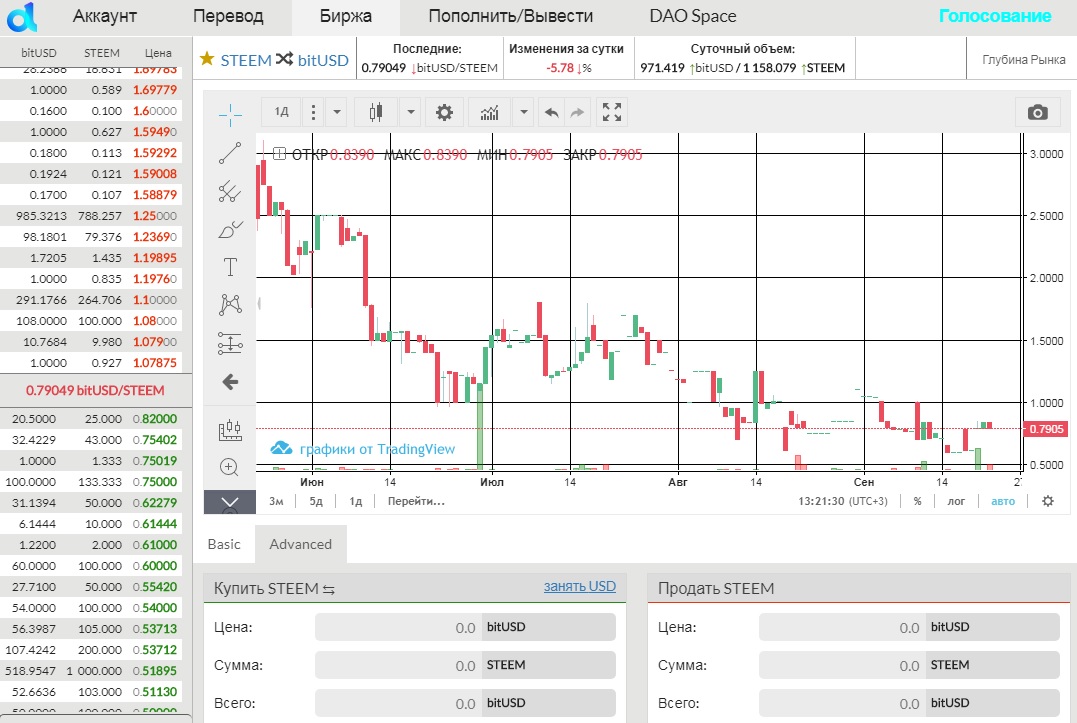Screen dimensions: 1077x723
Task: Open Глубина Рынка market depth
Action: [1023, 59]
